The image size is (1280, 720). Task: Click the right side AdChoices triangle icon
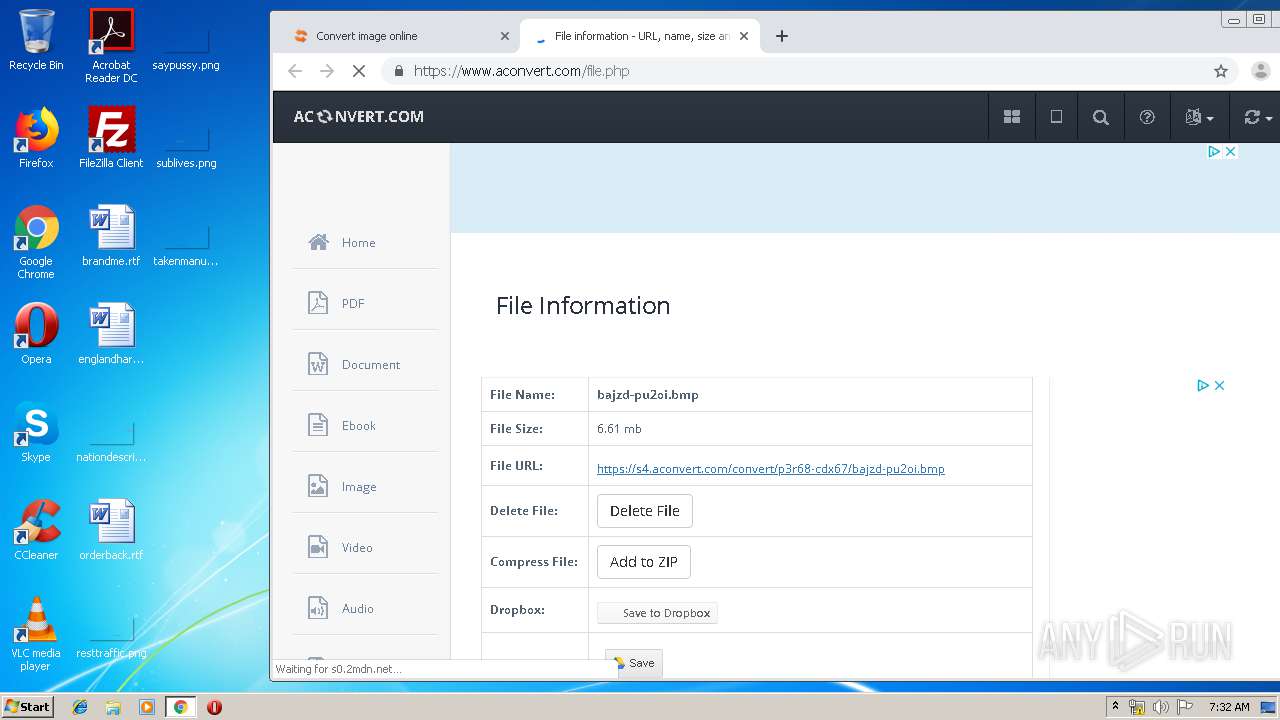[1203, 386]
